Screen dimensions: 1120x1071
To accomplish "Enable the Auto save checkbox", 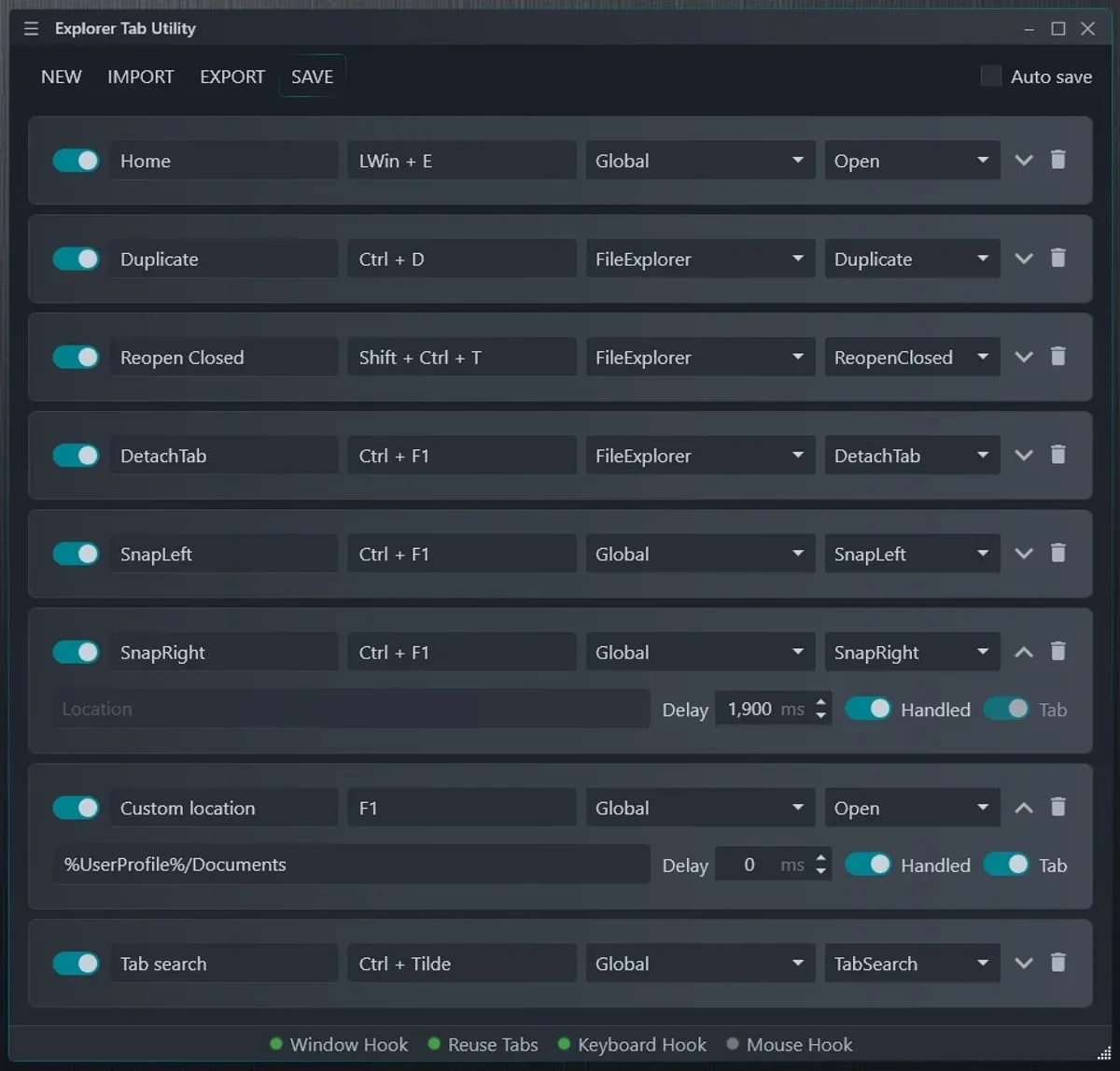I will click(991, 77).
